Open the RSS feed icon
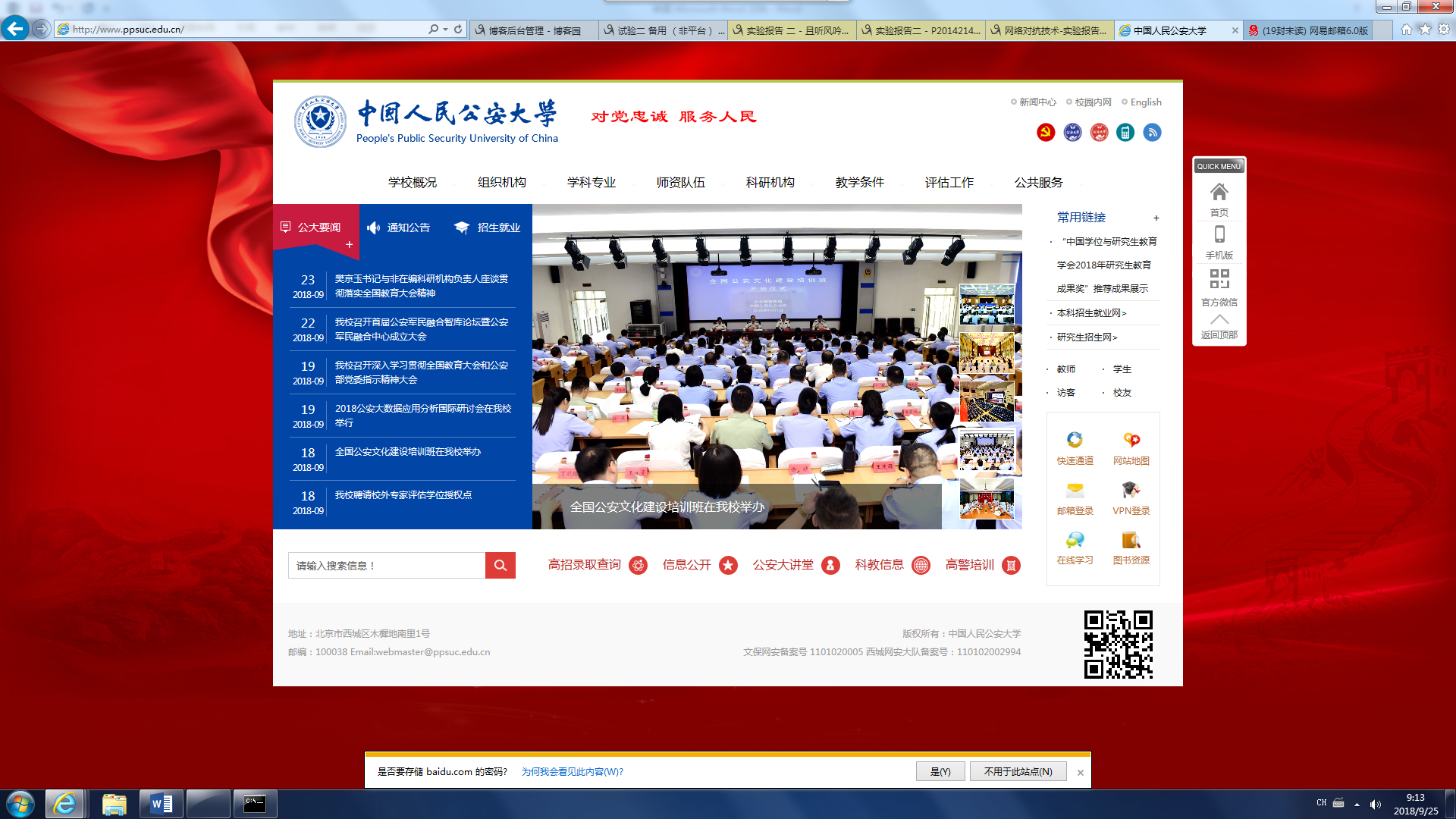Screen dimensions: 1456x819 (x=1152, y=133)
